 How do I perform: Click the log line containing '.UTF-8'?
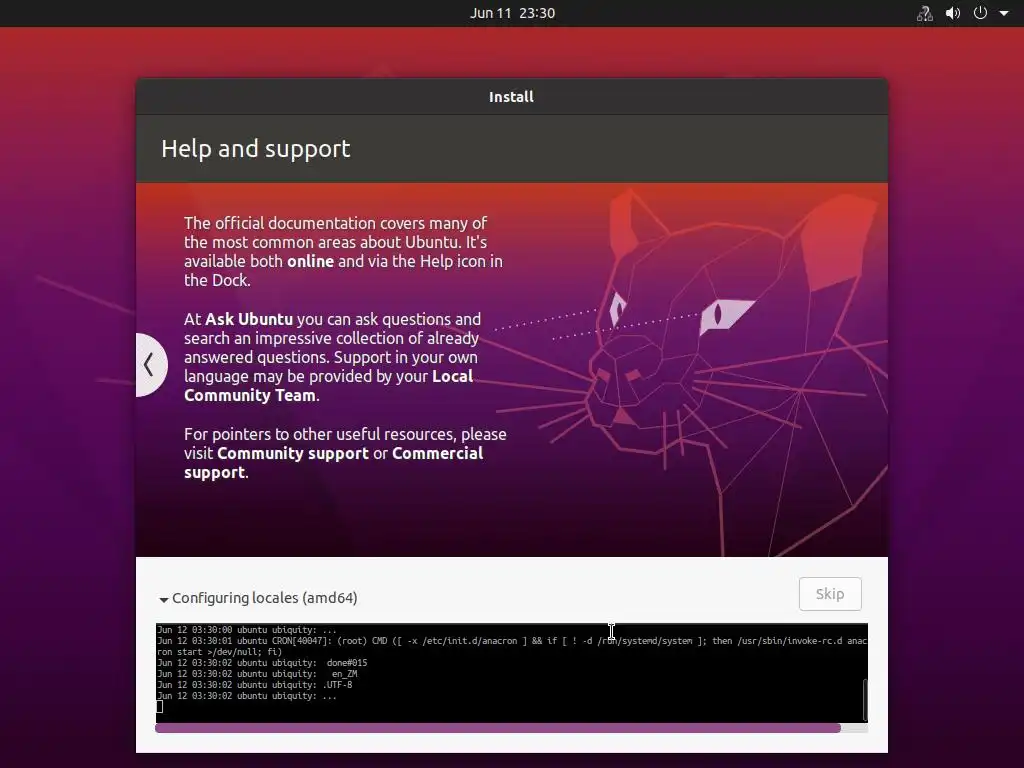tap(255, 685)
